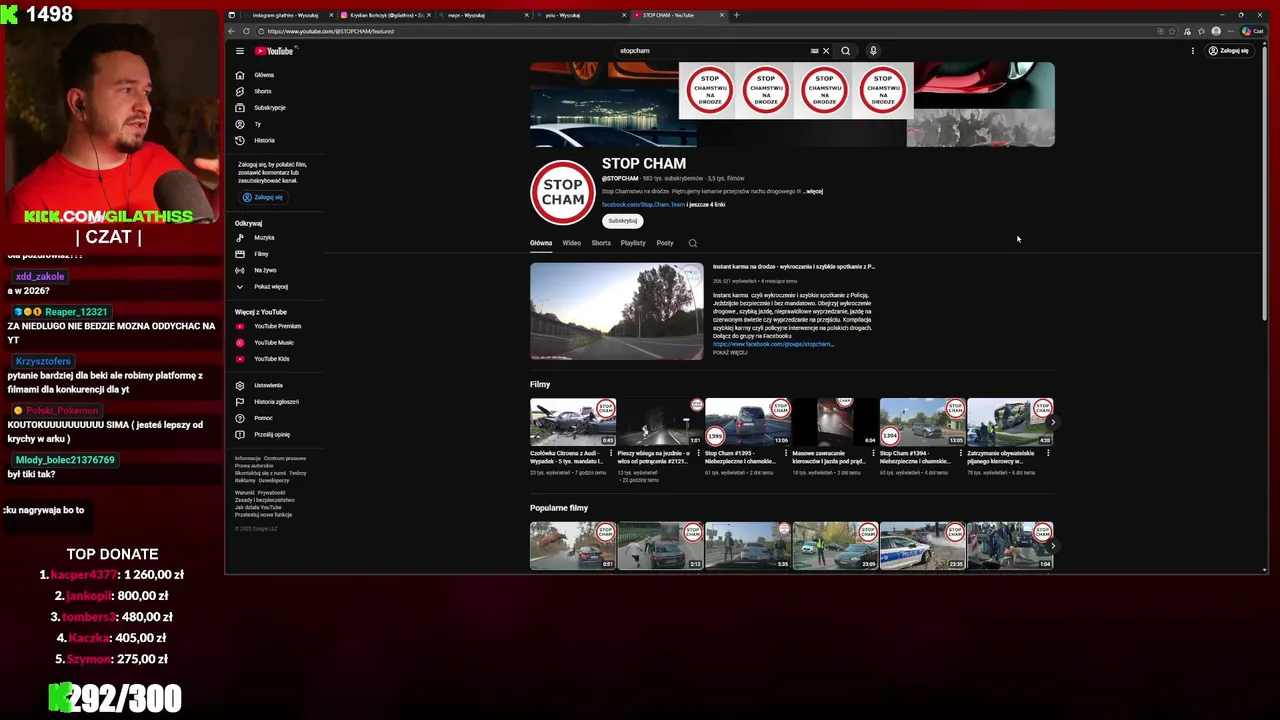Open options menu for 'Stop Cham #1395' video

786,453
